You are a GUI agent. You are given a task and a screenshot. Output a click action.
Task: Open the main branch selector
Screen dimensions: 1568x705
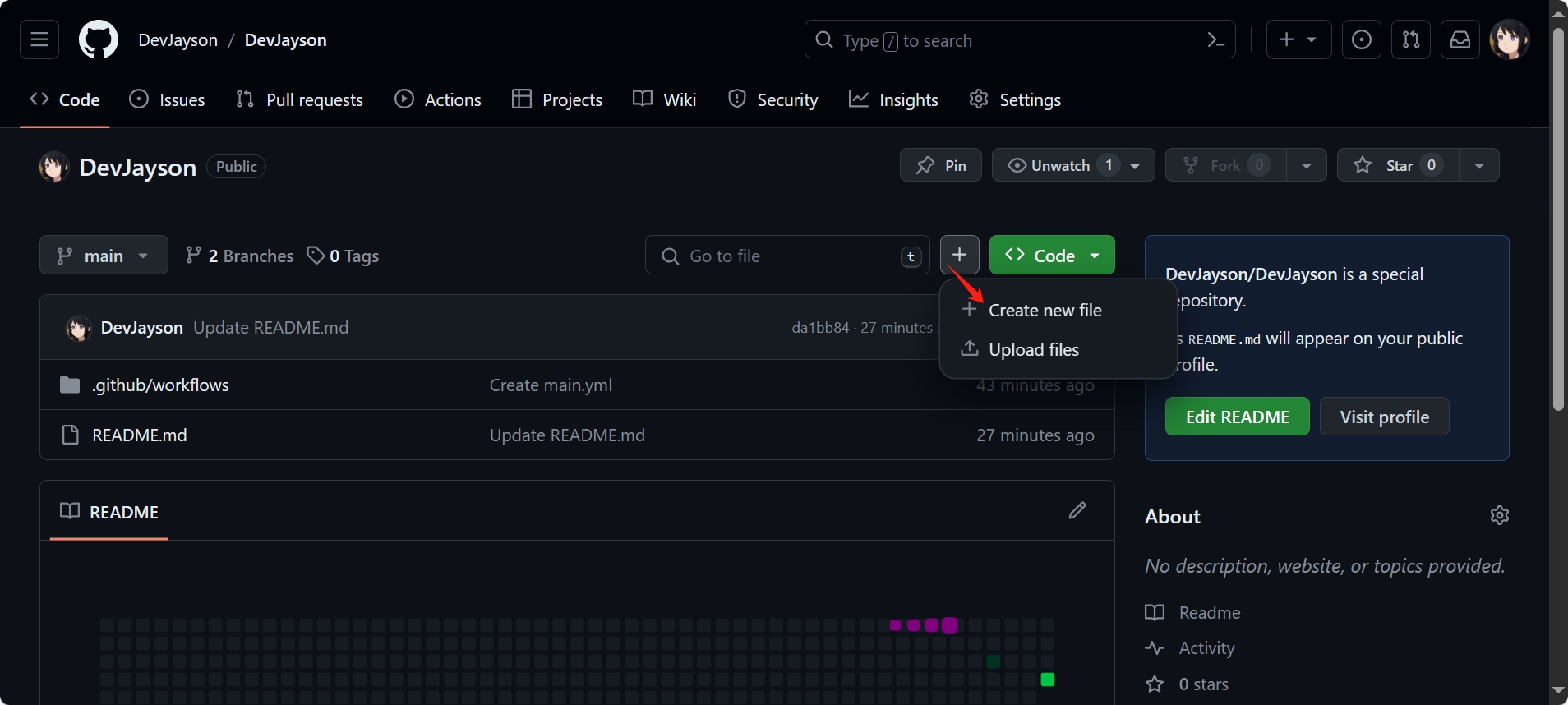[104, 255]
